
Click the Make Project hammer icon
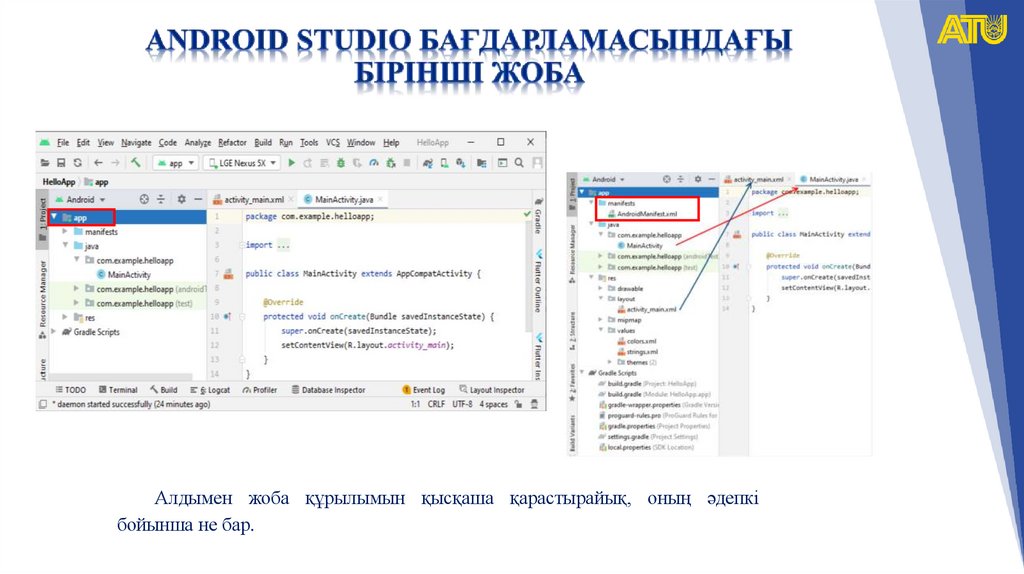pyautogui.click(x=135, y=163)
